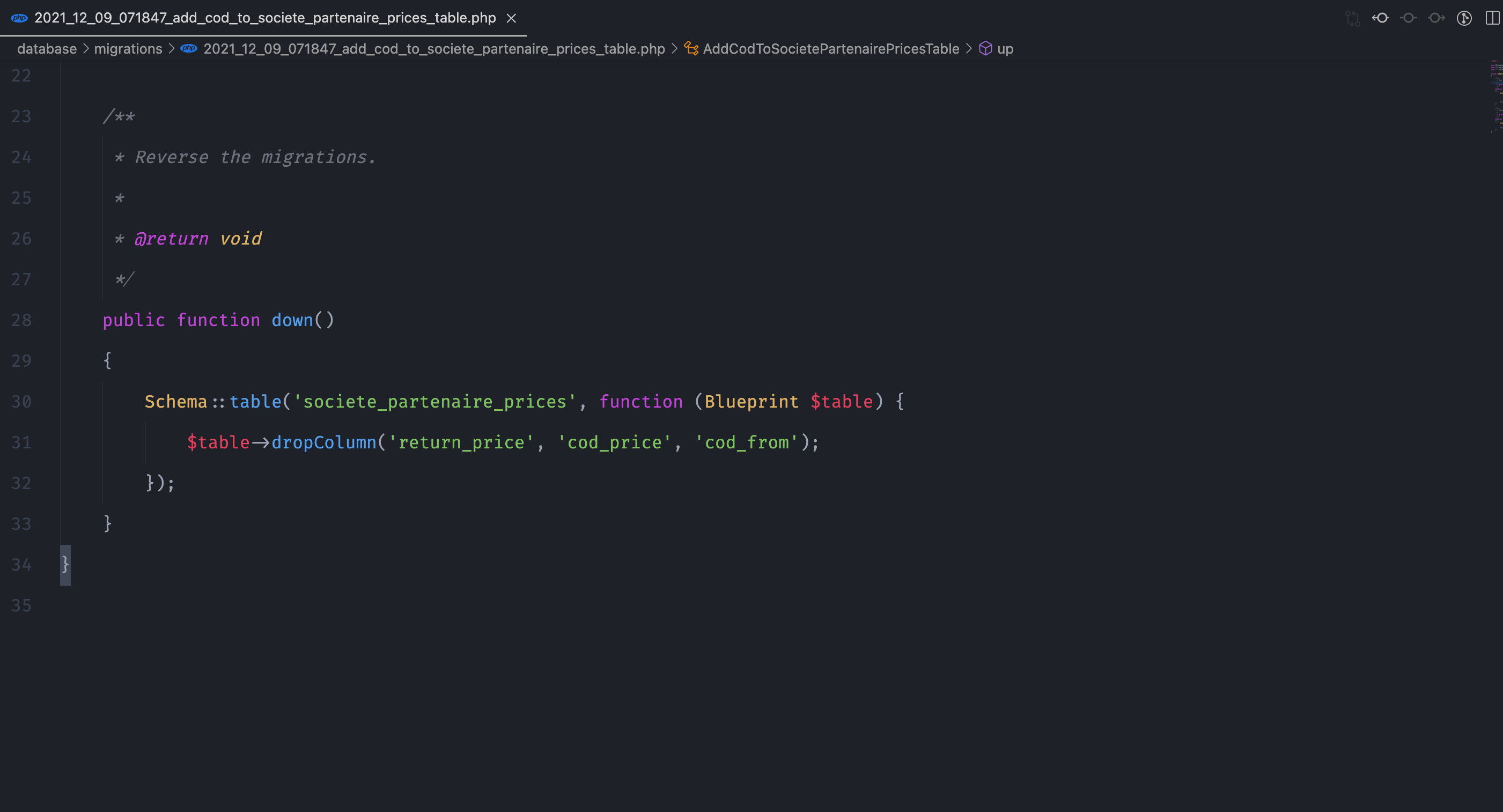Click the current change navigation icon
The image size is (1503, 812).
coord(1408,18)
